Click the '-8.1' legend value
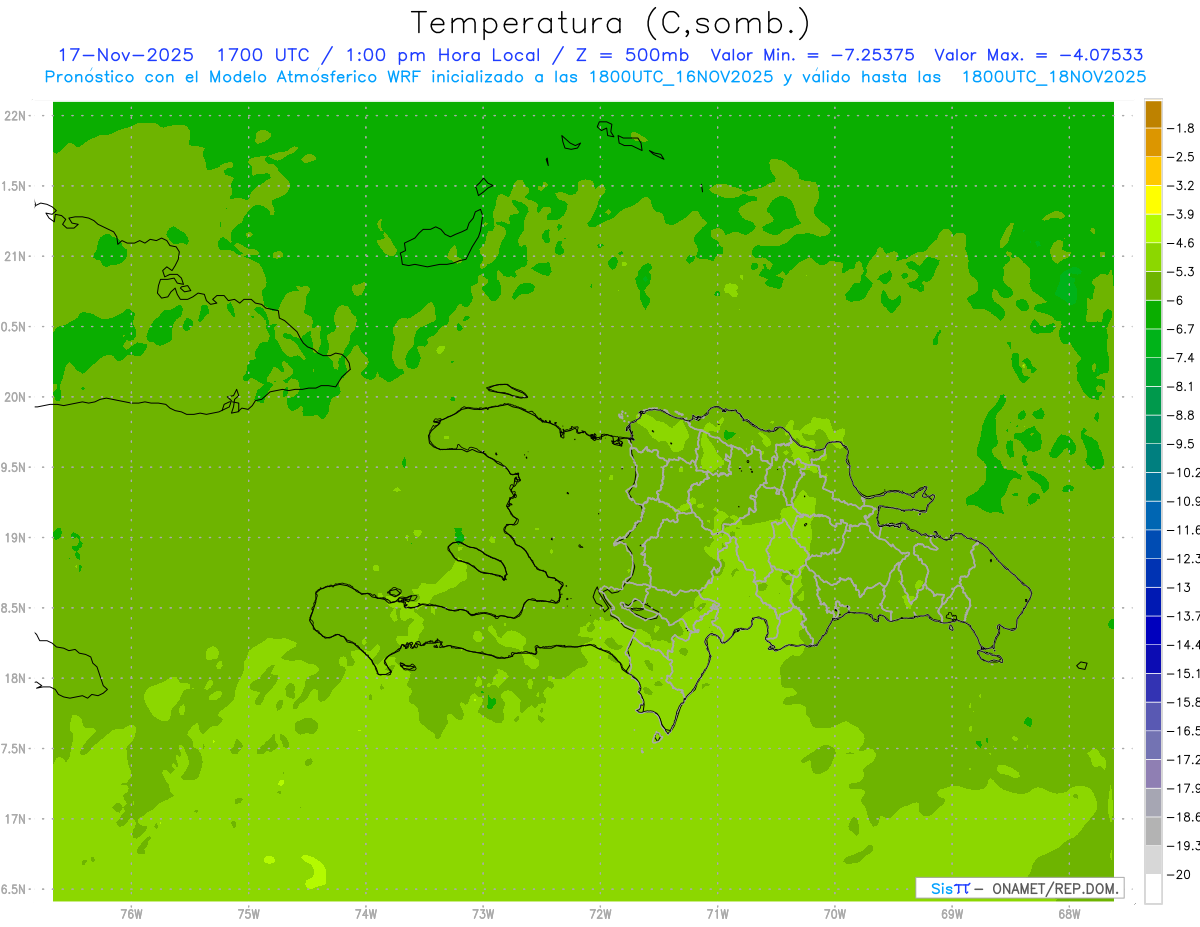Image resolution: width=1200 pixels, height=927 pixels. pyautogui.click(x=1183, y=387)
